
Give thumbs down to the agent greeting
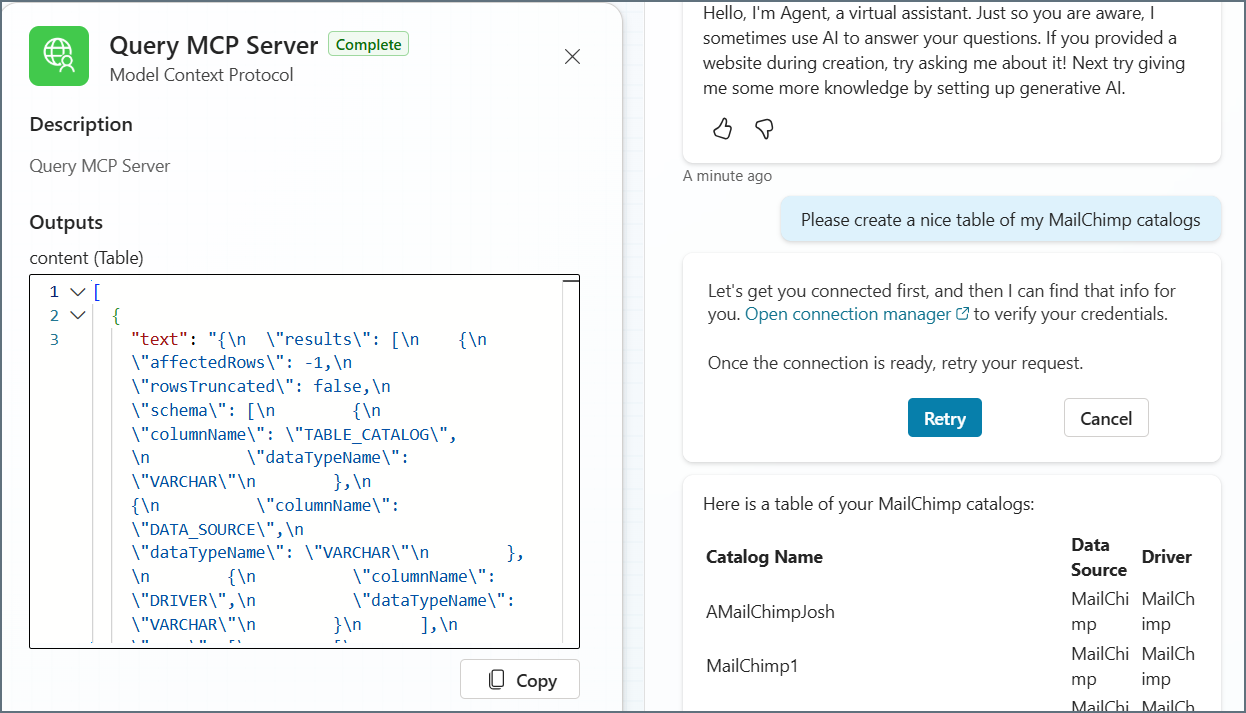764,128
